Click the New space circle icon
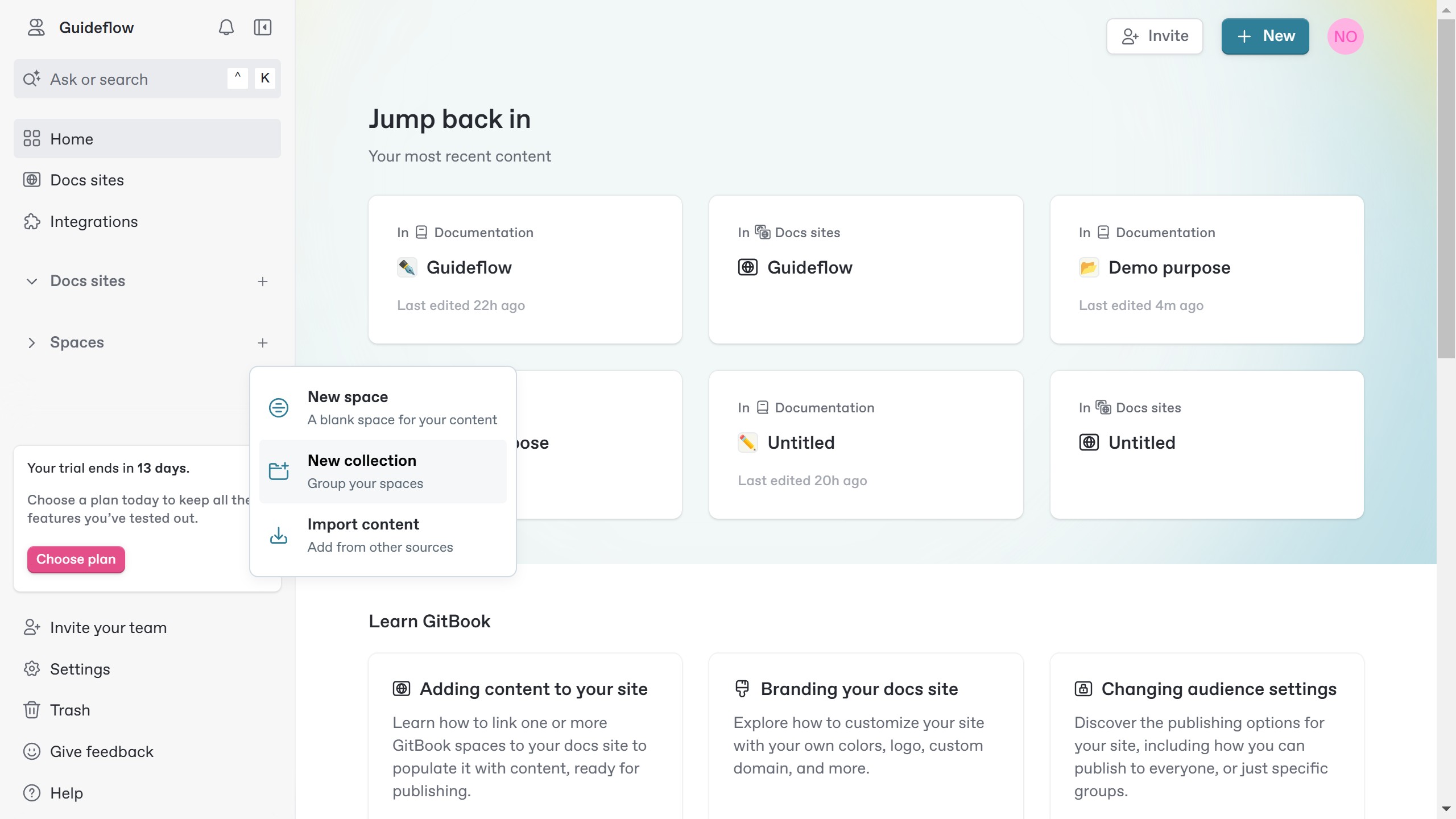 (x=279, y=408)
